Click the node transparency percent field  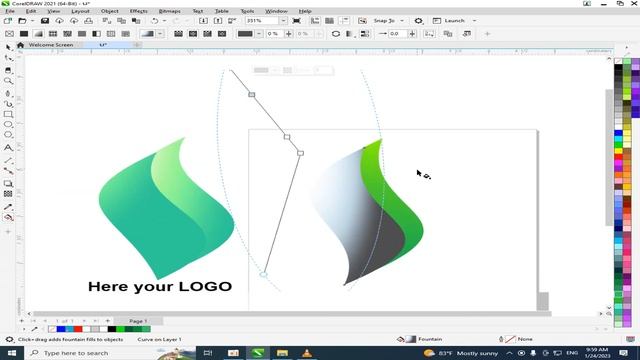click(274, 34)
